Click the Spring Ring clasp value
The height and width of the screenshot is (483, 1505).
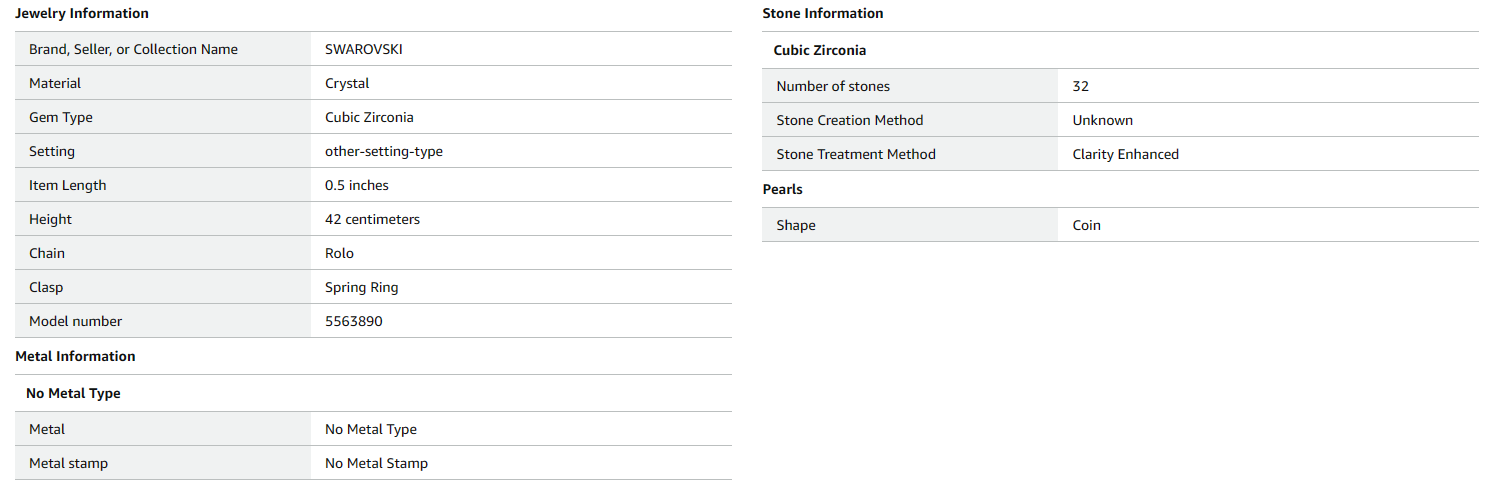[x=361, y=287]
